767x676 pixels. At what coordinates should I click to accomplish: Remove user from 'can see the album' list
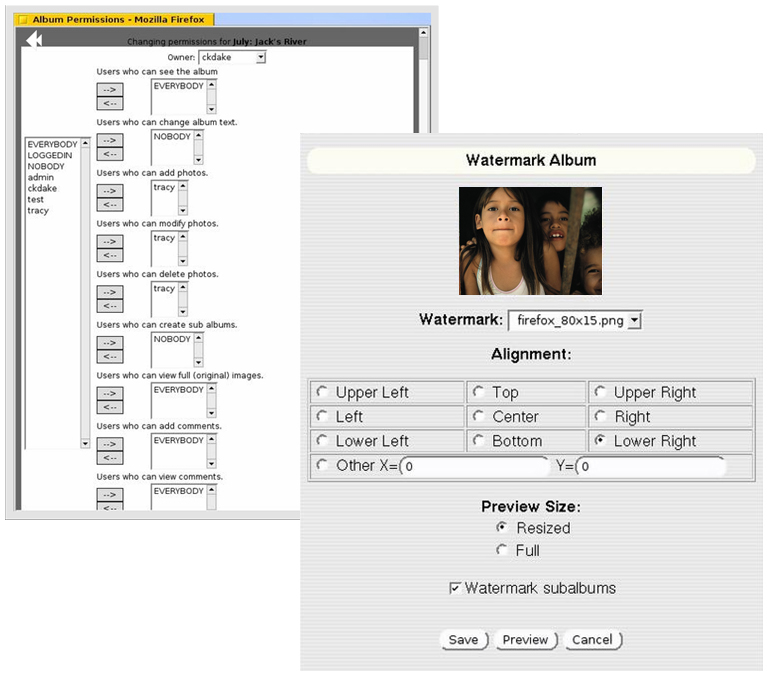110,103
